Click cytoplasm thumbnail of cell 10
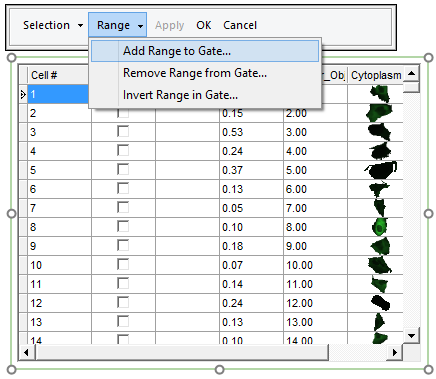Image resolution: width=436 pixels, height=379 pixels. (380, 265)
